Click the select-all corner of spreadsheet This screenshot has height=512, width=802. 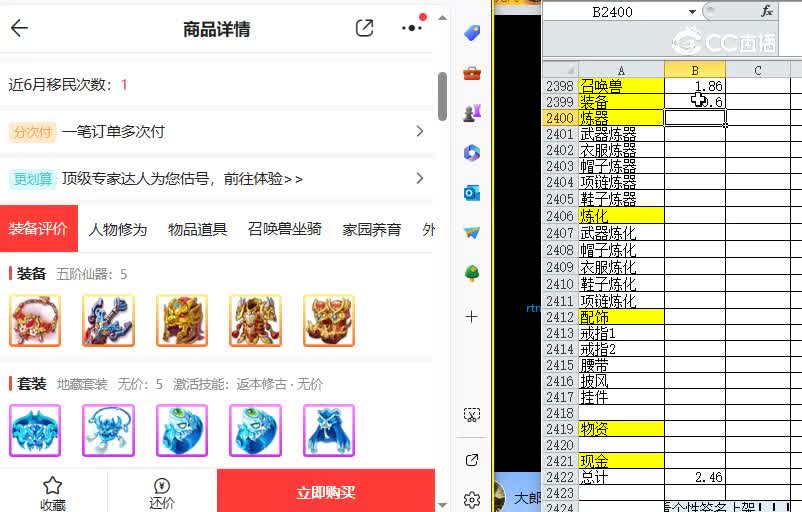[561, 70]
